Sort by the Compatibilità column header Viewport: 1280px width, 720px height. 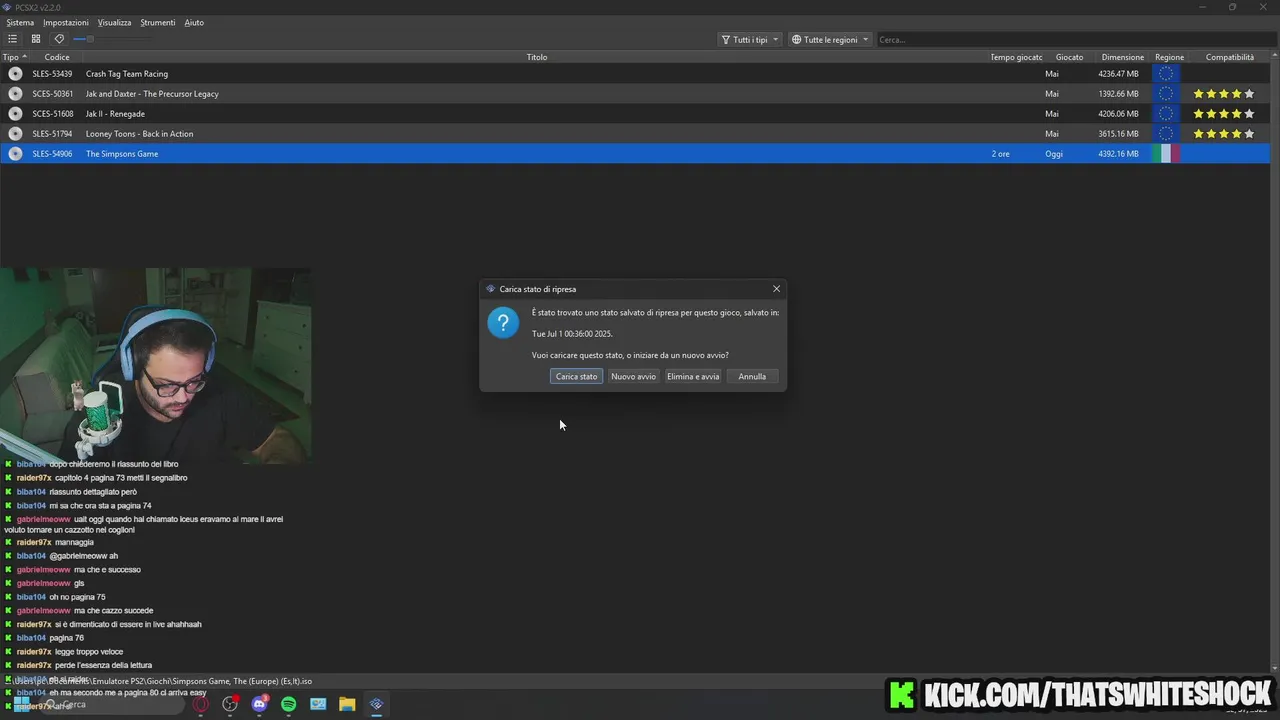point(1229,57)
